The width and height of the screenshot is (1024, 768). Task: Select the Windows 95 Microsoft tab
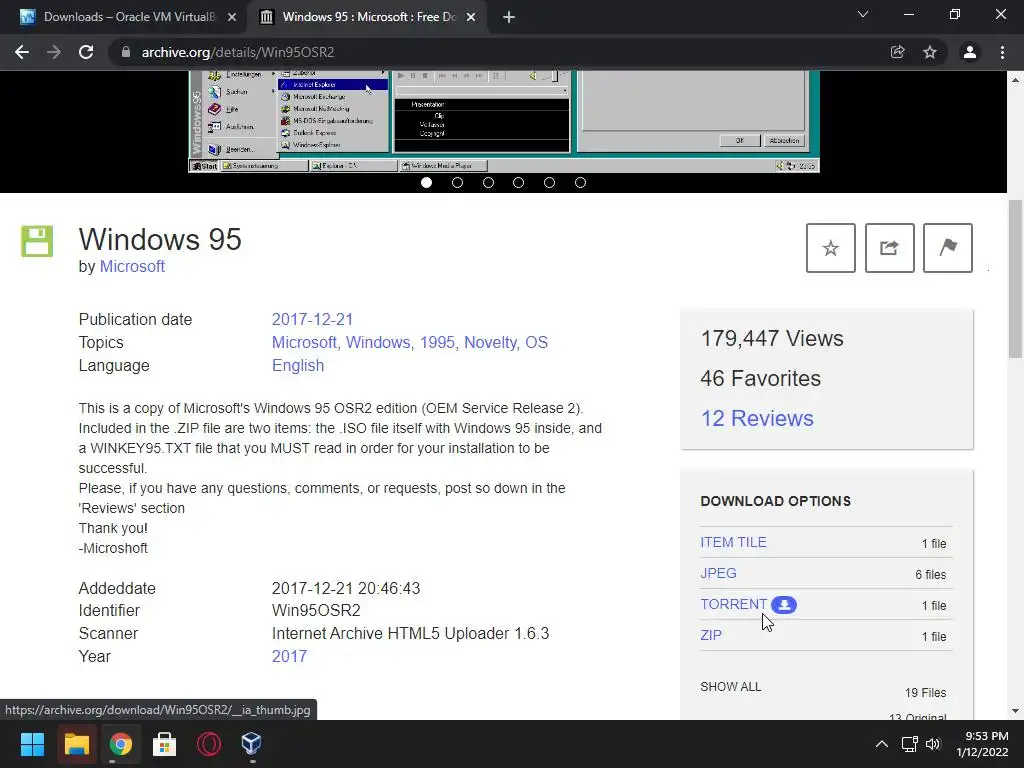[x=366, y=18]
